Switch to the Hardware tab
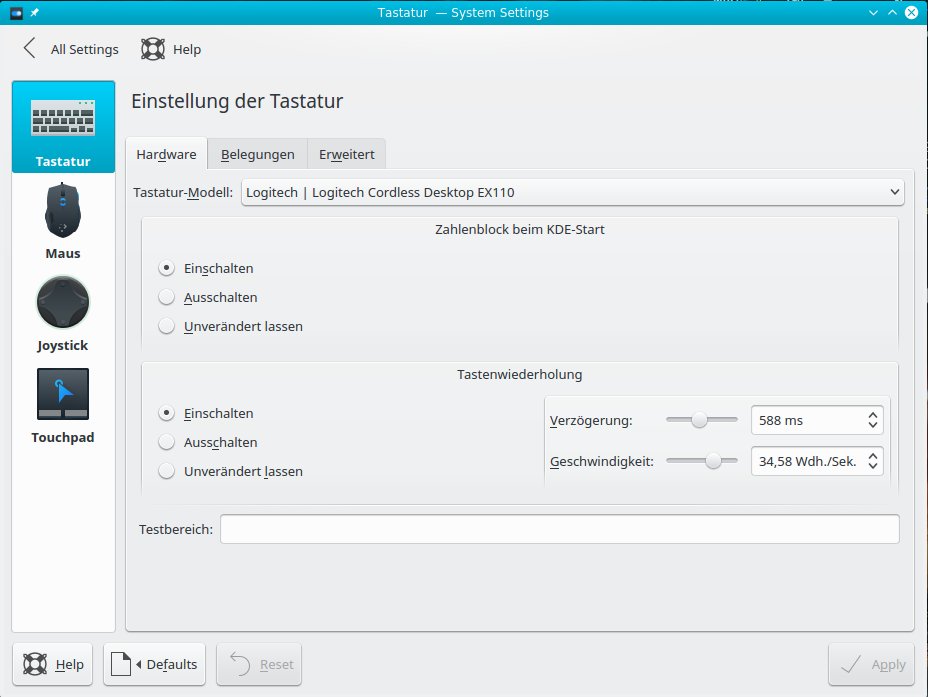This screenshot has width=928, height=697. [166, 154]
